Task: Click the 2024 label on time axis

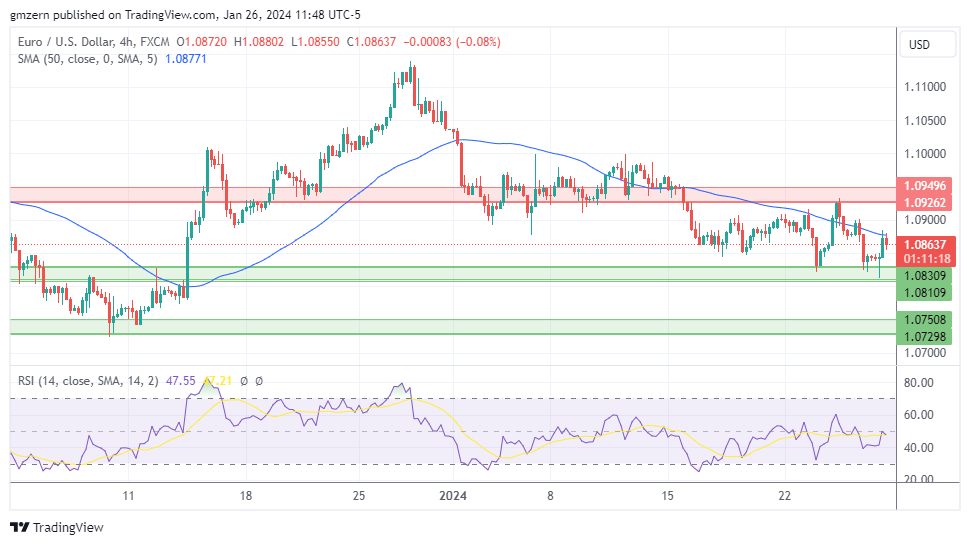Action: click(452, 496)
